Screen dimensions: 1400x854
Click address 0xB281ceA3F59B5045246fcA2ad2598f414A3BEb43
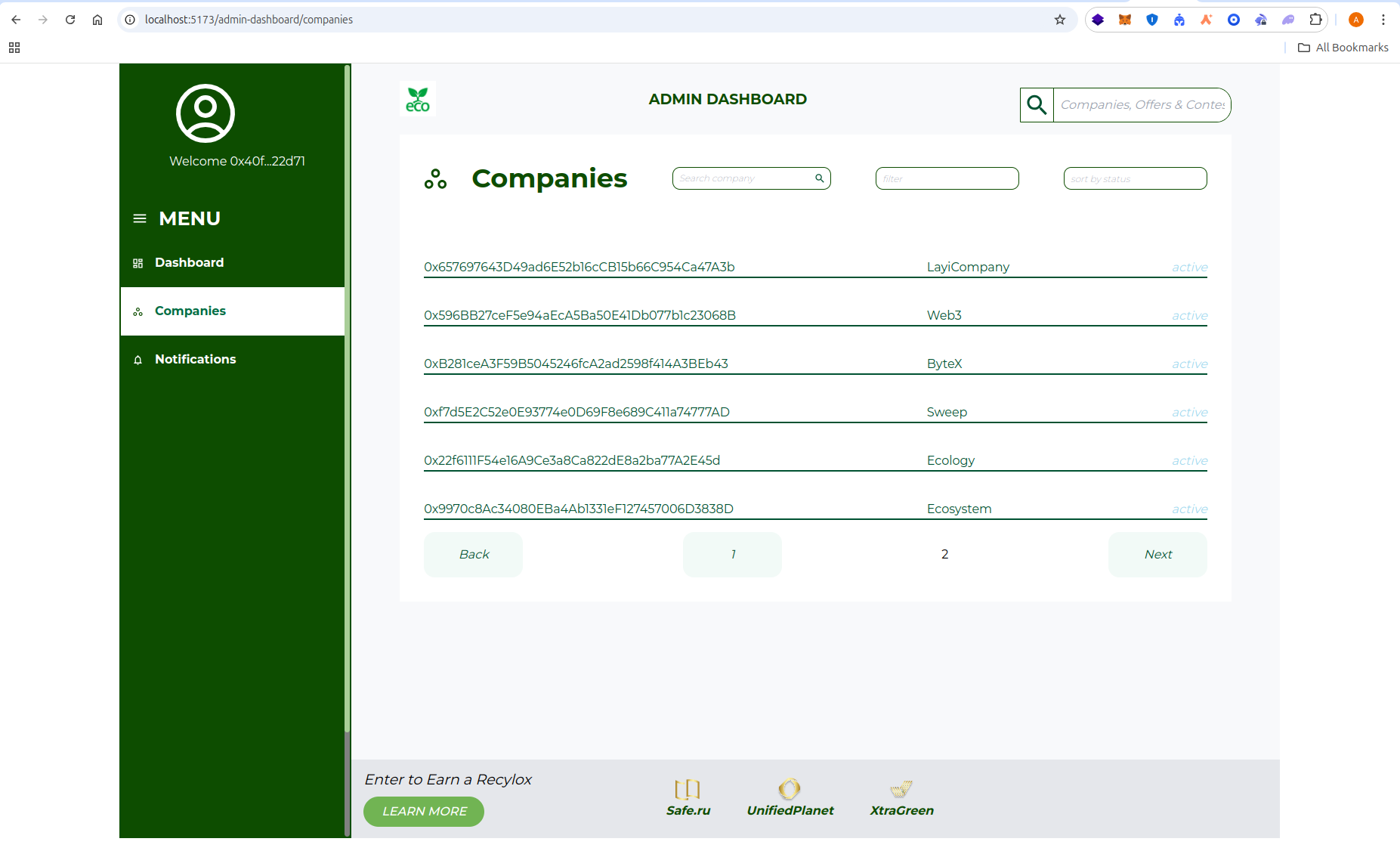(x=576, y=364)
